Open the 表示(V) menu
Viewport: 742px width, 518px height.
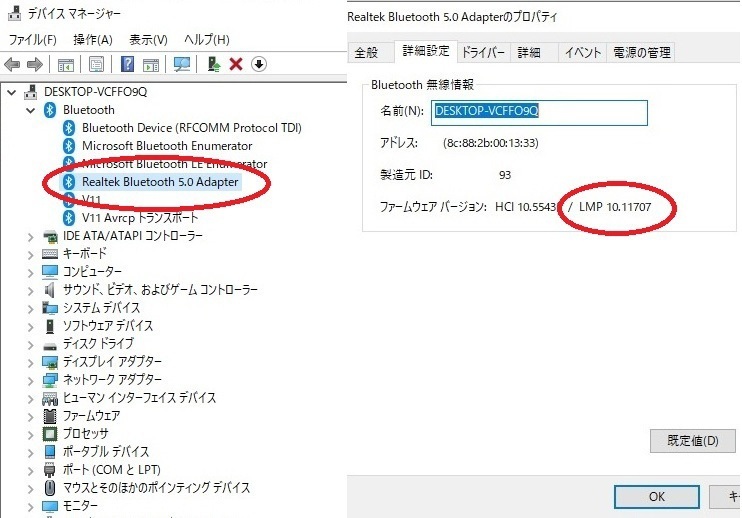[148, 39]
